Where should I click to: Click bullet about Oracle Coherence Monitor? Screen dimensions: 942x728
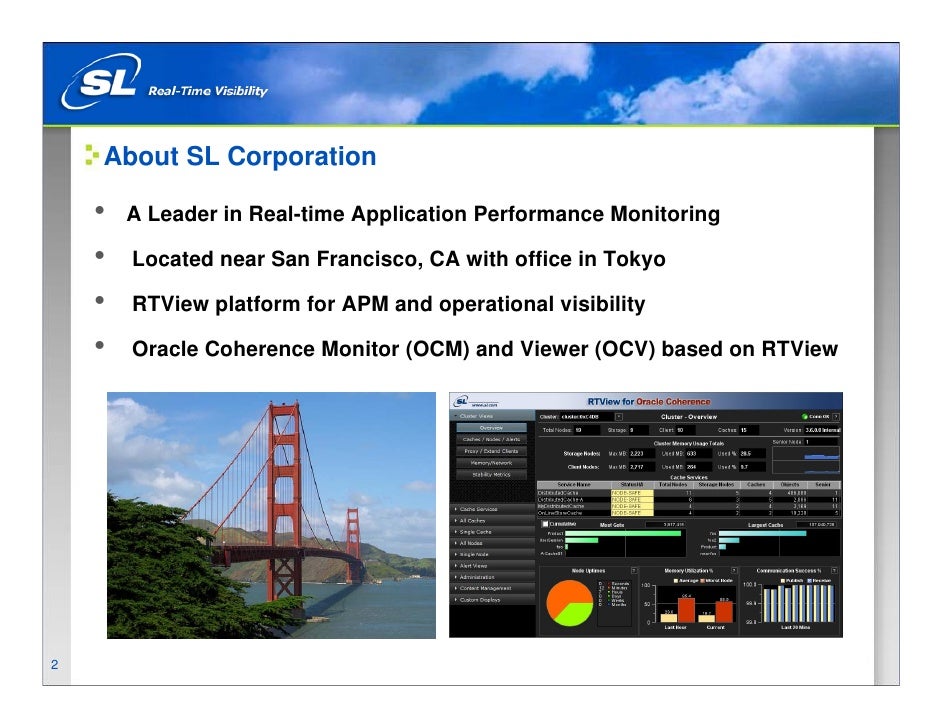point(485,349)
